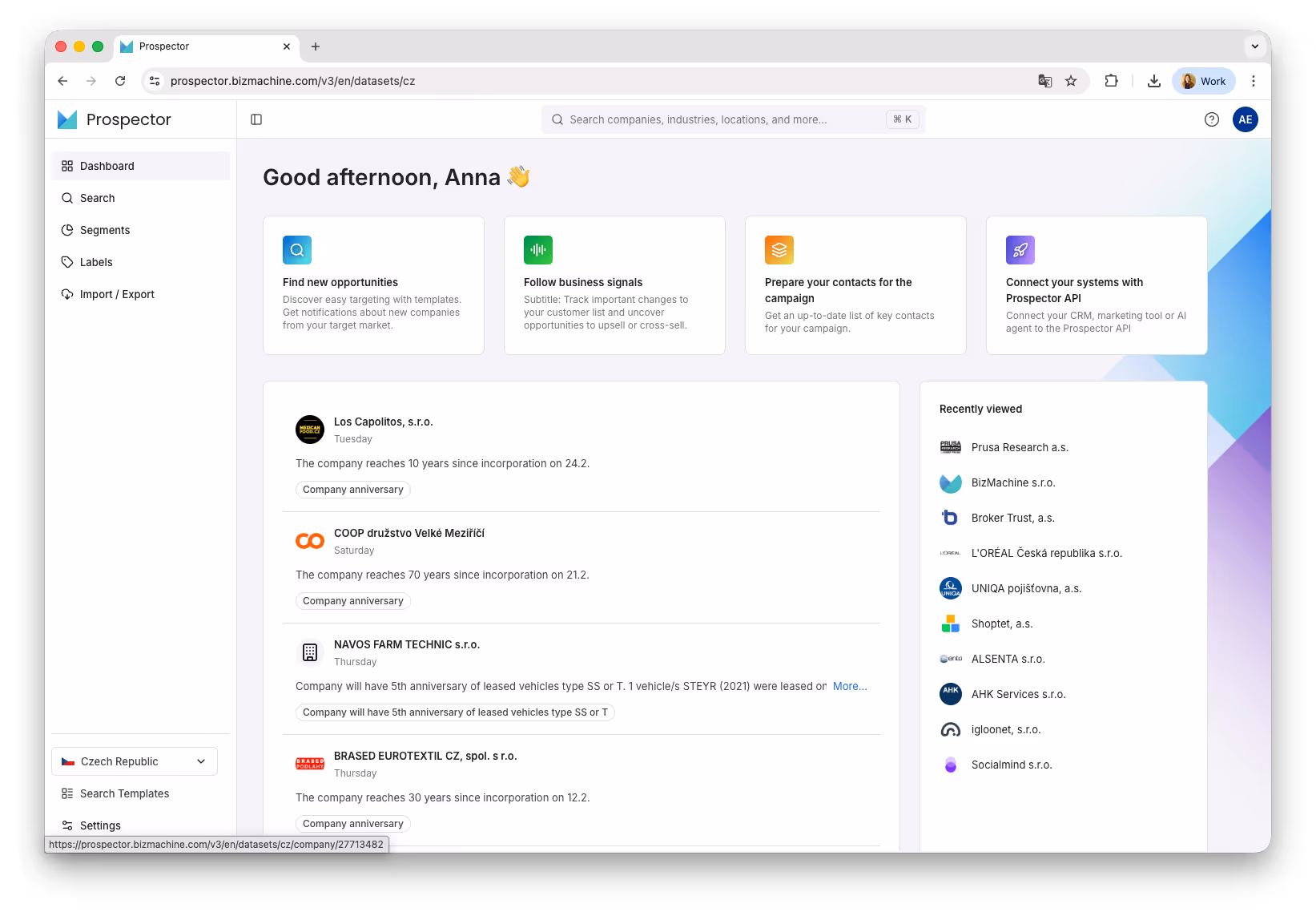The height and width of the screenshot is (912, 1316).
Task: Open the Chrome three-dot menu
Action: (x=1254, y=81)
